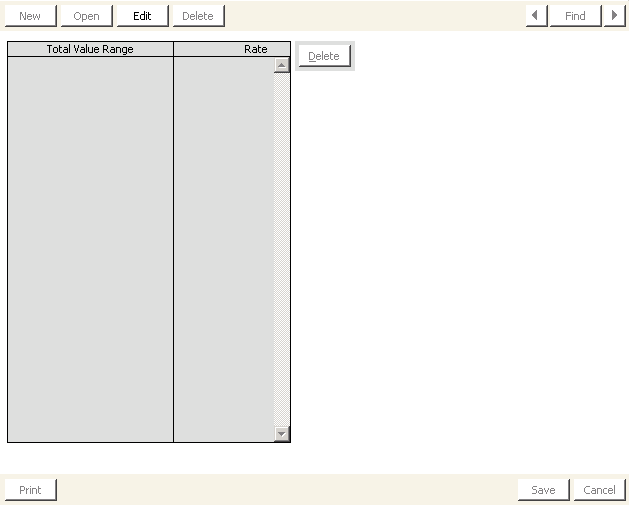
Task: Click the vertical scrollbar track of rate table
Action: tap(282, 249)
